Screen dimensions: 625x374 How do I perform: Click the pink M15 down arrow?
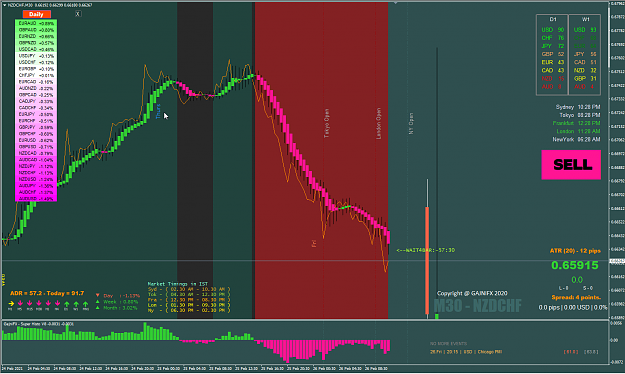[x=29, y=304]
